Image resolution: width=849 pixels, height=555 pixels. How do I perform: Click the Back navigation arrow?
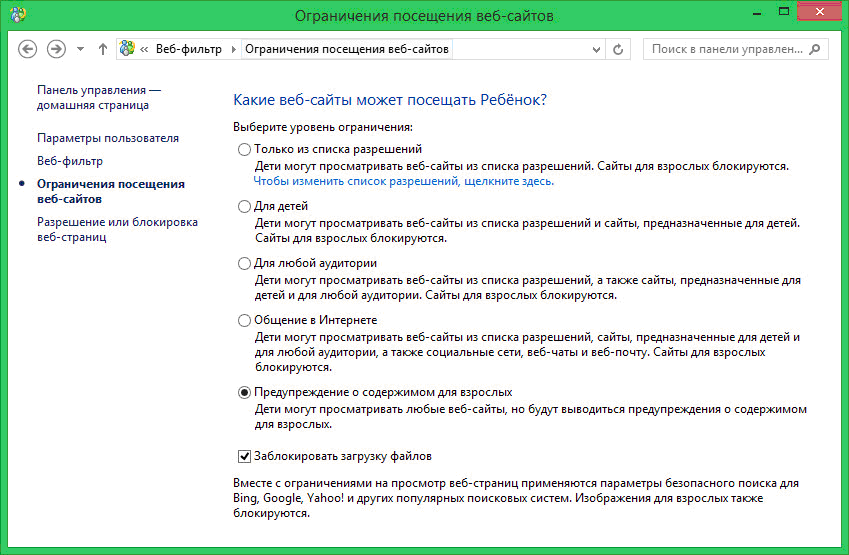[28, 49]
